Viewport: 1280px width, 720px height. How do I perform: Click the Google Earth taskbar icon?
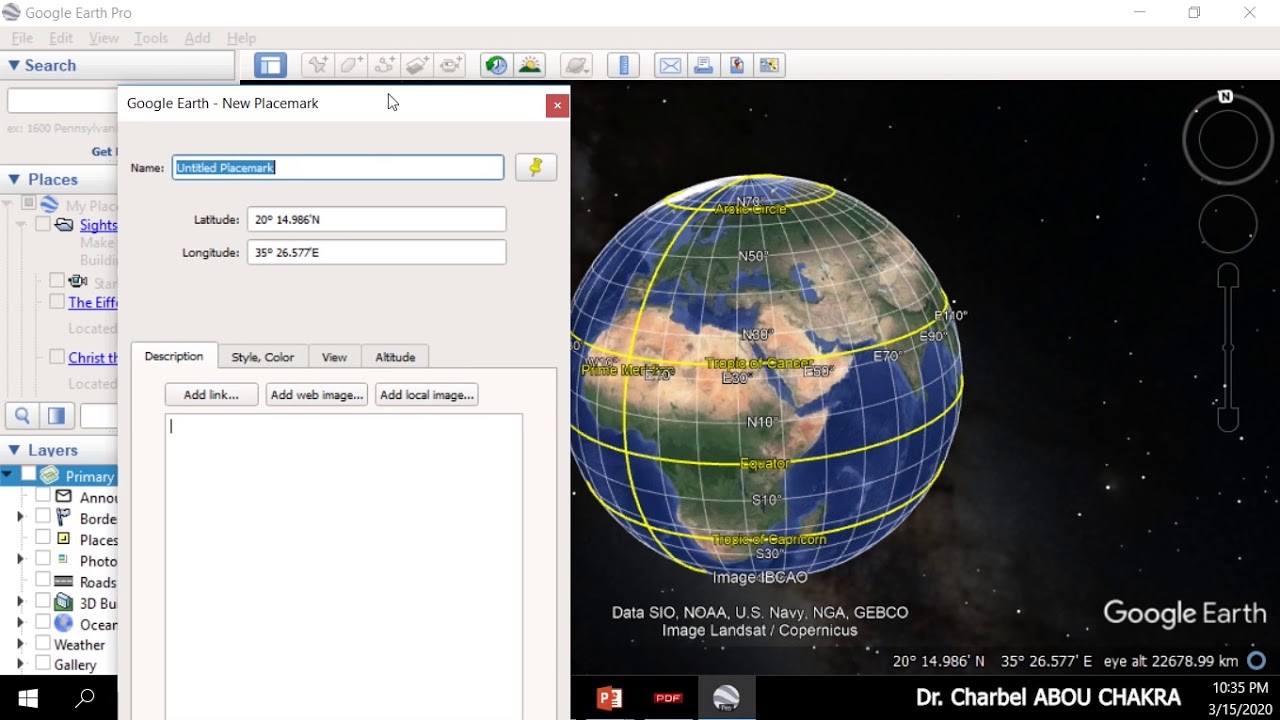(726, 698)
